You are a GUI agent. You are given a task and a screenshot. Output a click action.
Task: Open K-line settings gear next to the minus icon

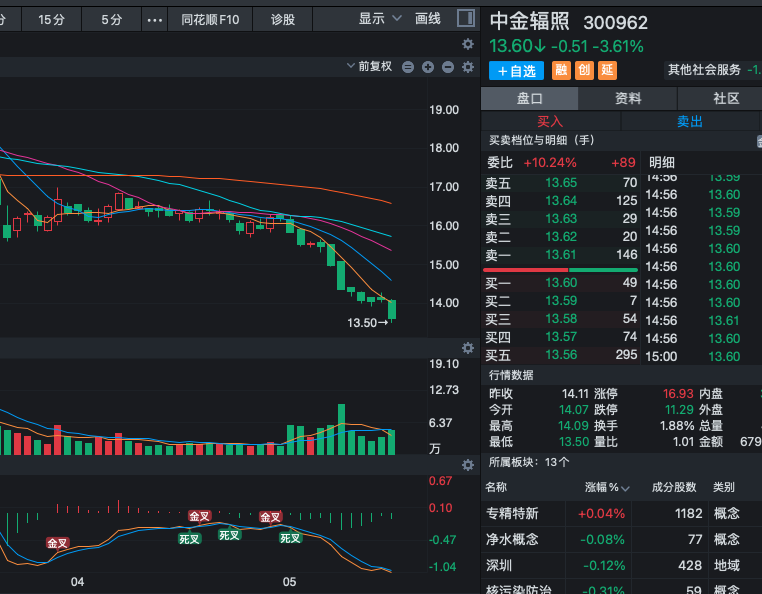pyautogui.click(x=468, y=67)
